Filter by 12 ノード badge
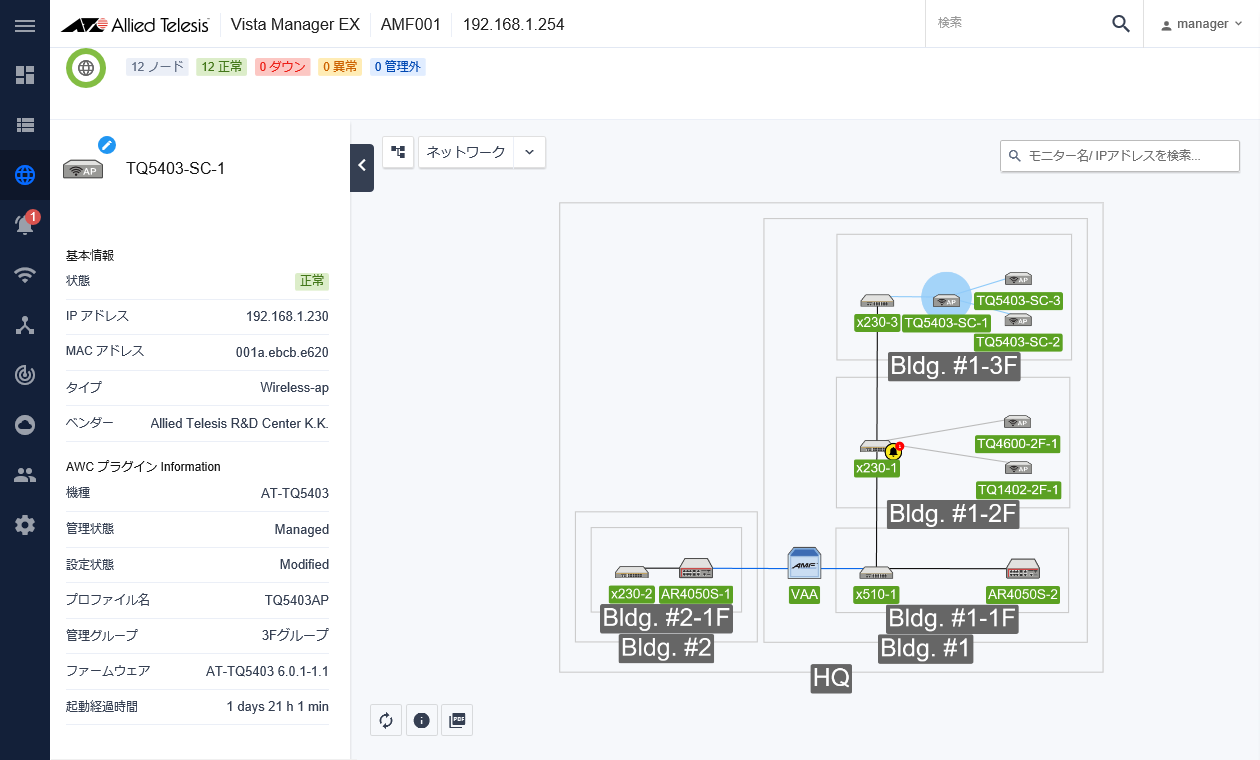Viewport: 1260px width, 760px height. (x=157, y=67)
